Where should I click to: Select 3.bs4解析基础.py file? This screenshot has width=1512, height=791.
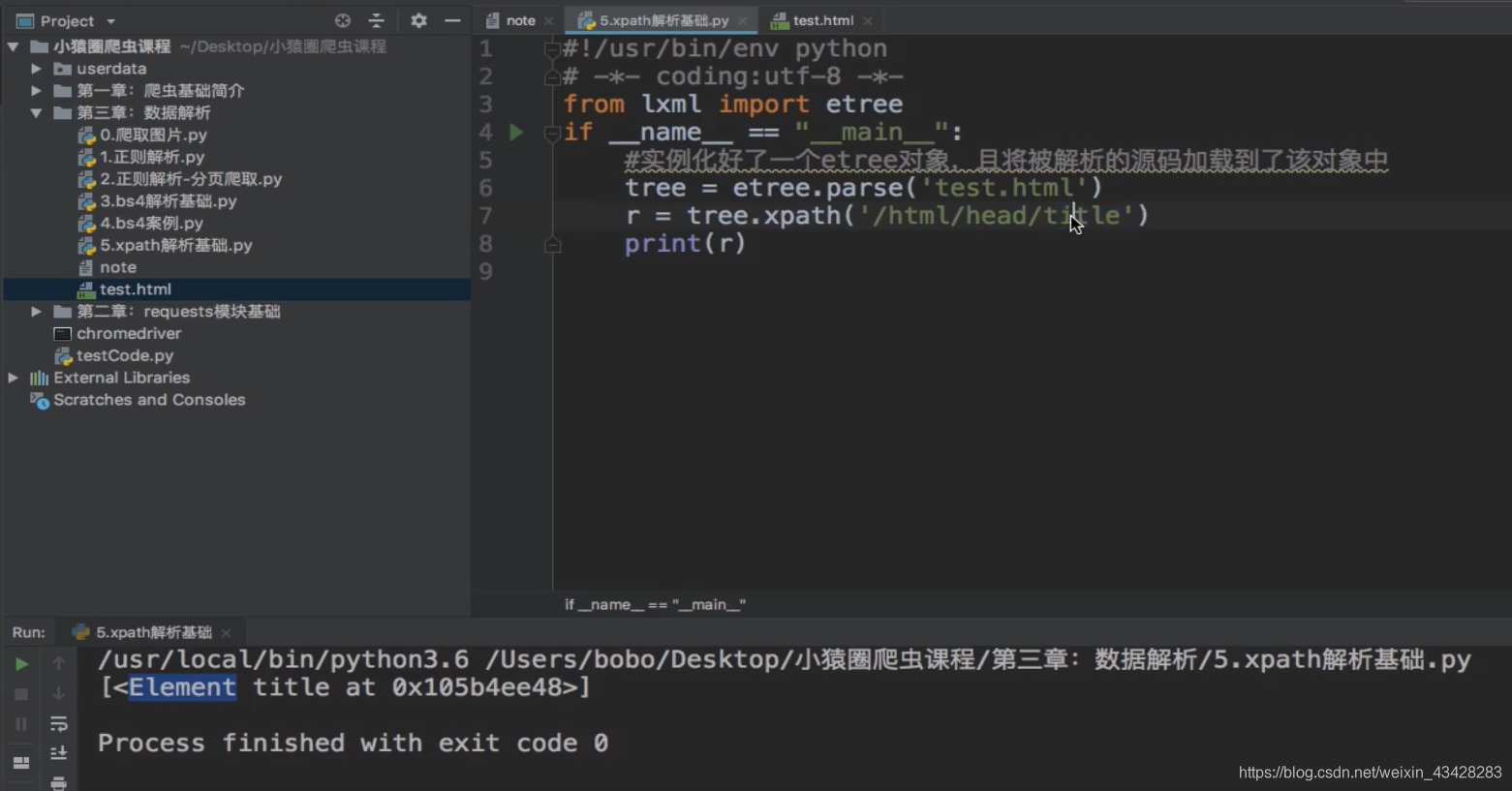pyautogui.click(x=168, y=201)
